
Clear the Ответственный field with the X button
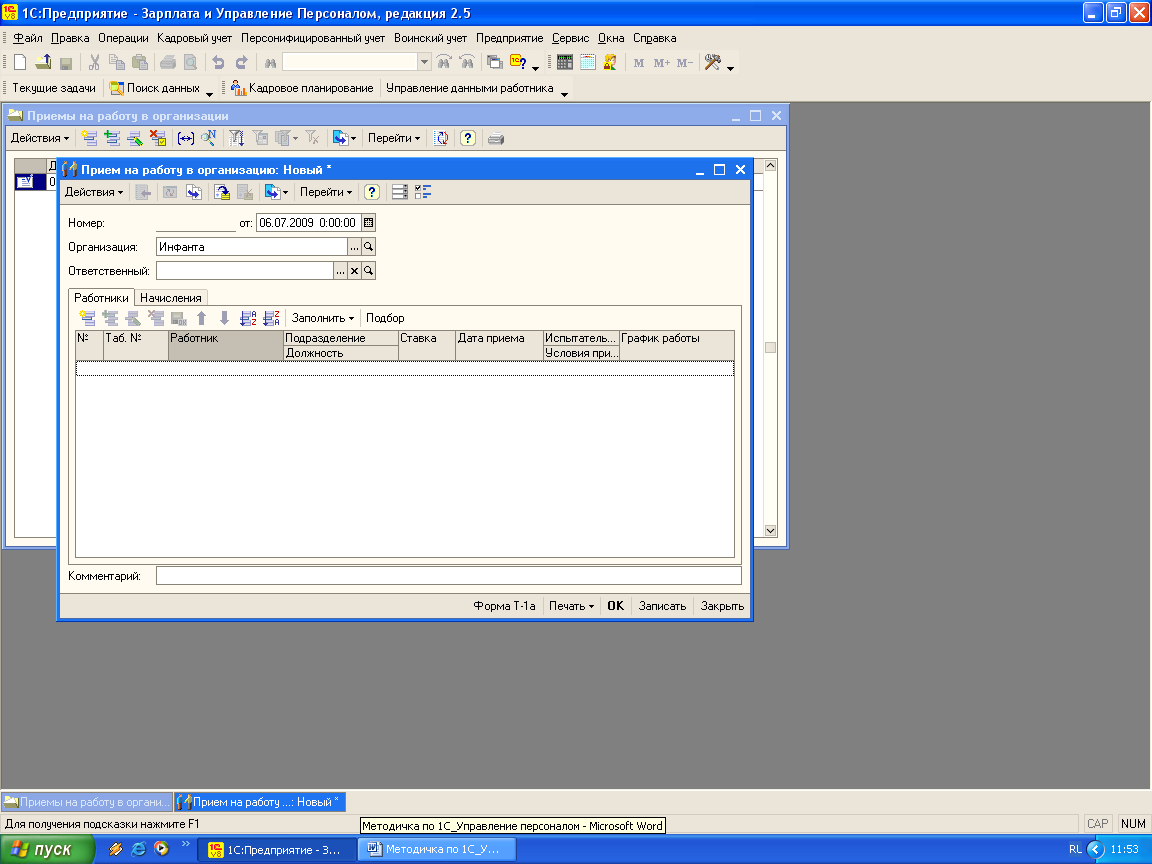354,271
